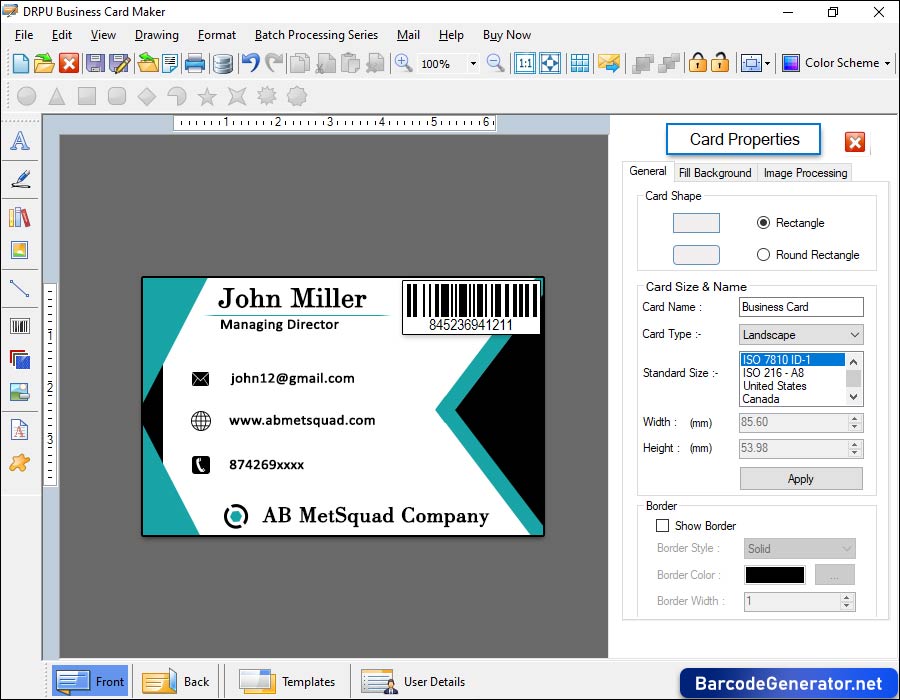Open the Batch Processing Series menu
Image resolution: width=900 pixels, height=700 pixels.
(x=315, y=34)
